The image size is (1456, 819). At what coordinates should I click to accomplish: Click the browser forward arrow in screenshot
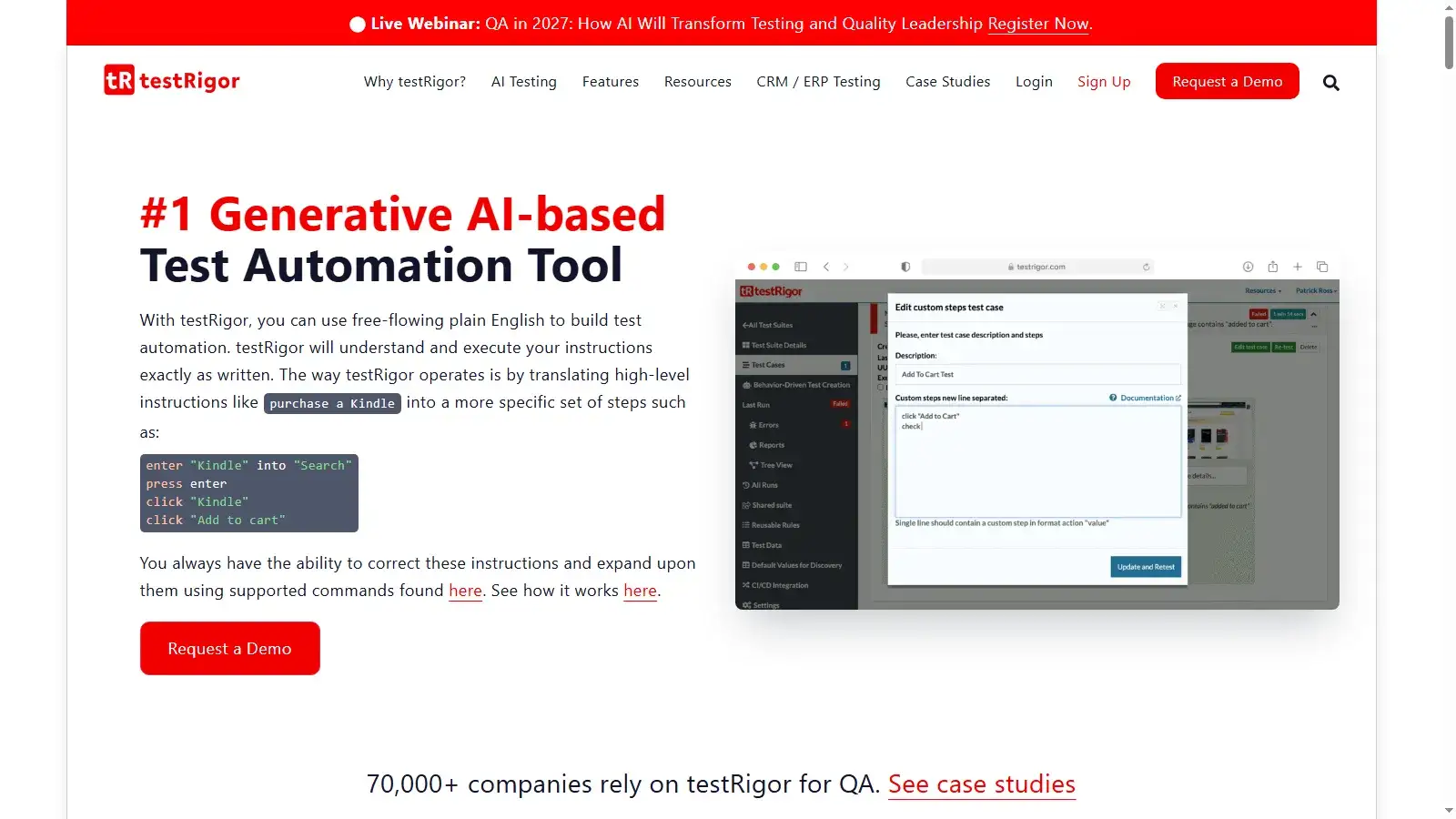click(x=846, y=267)
